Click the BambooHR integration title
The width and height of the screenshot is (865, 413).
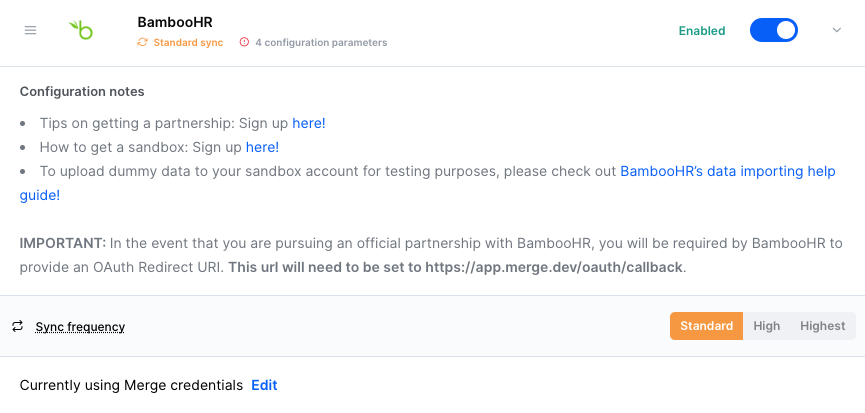pos(175,21)
